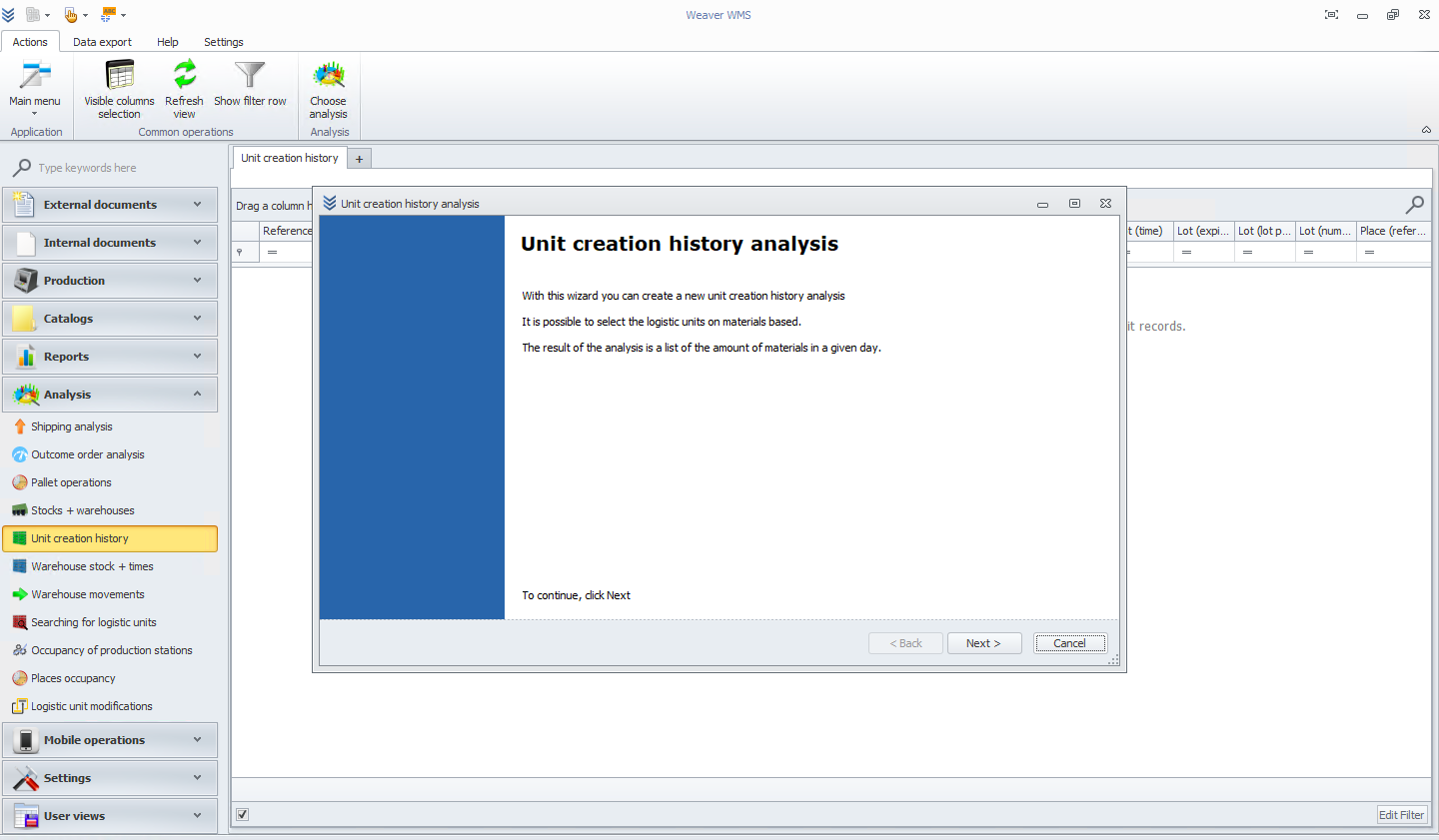Open the Help ribbon tab
This screenshot has width=1439, height=840.
pyautogui.click(x=168, y=42)
